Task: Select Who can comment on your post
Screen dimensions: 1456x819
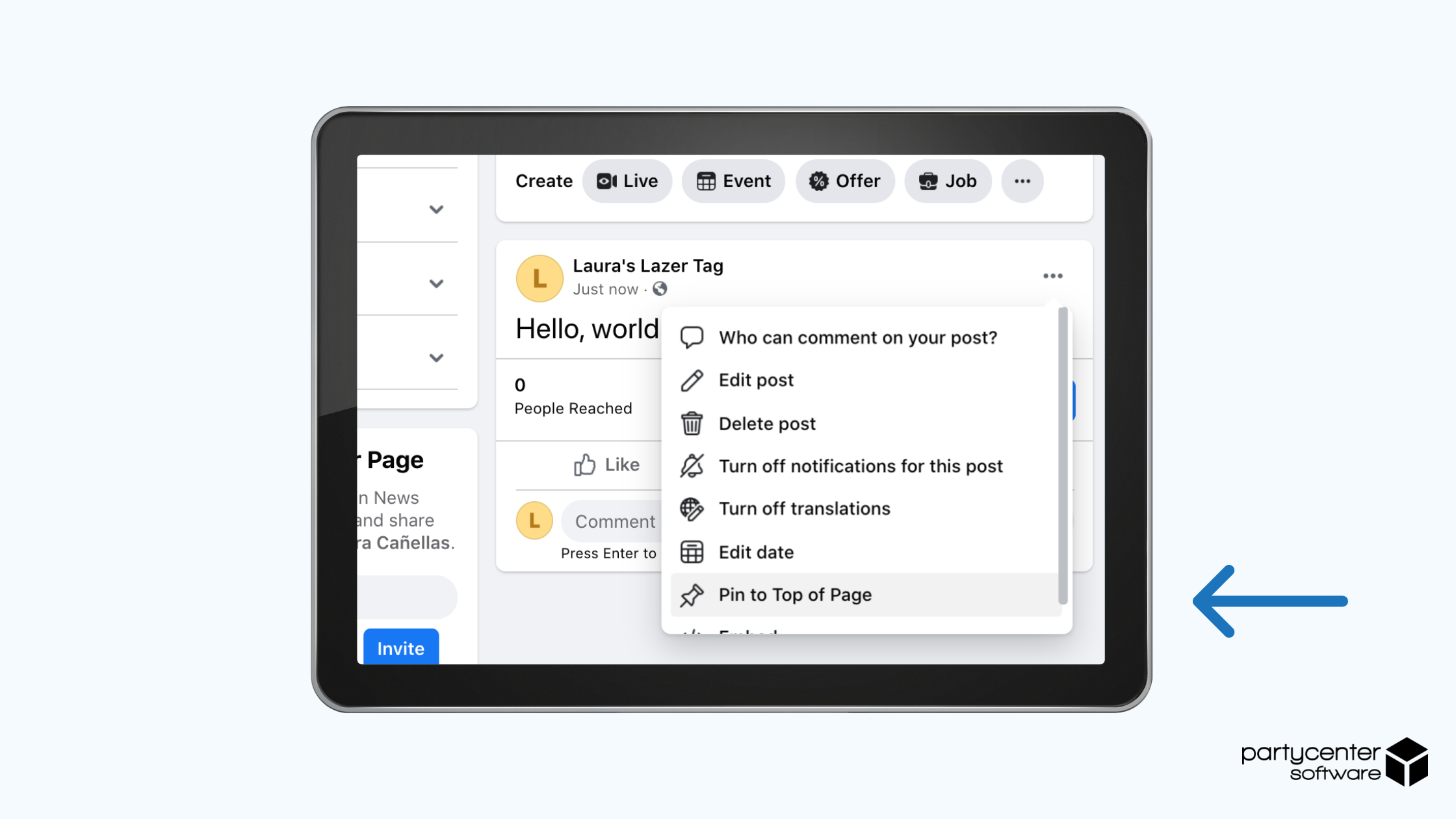Action: 858,338
